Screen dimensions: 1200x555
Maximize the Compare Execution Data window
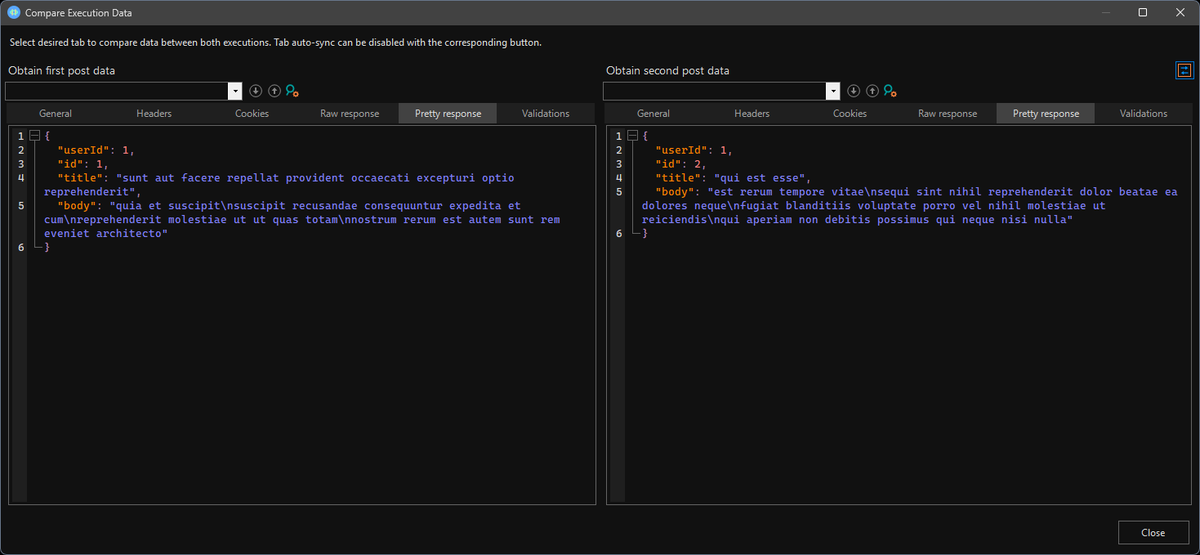(x=1142, y=13)
